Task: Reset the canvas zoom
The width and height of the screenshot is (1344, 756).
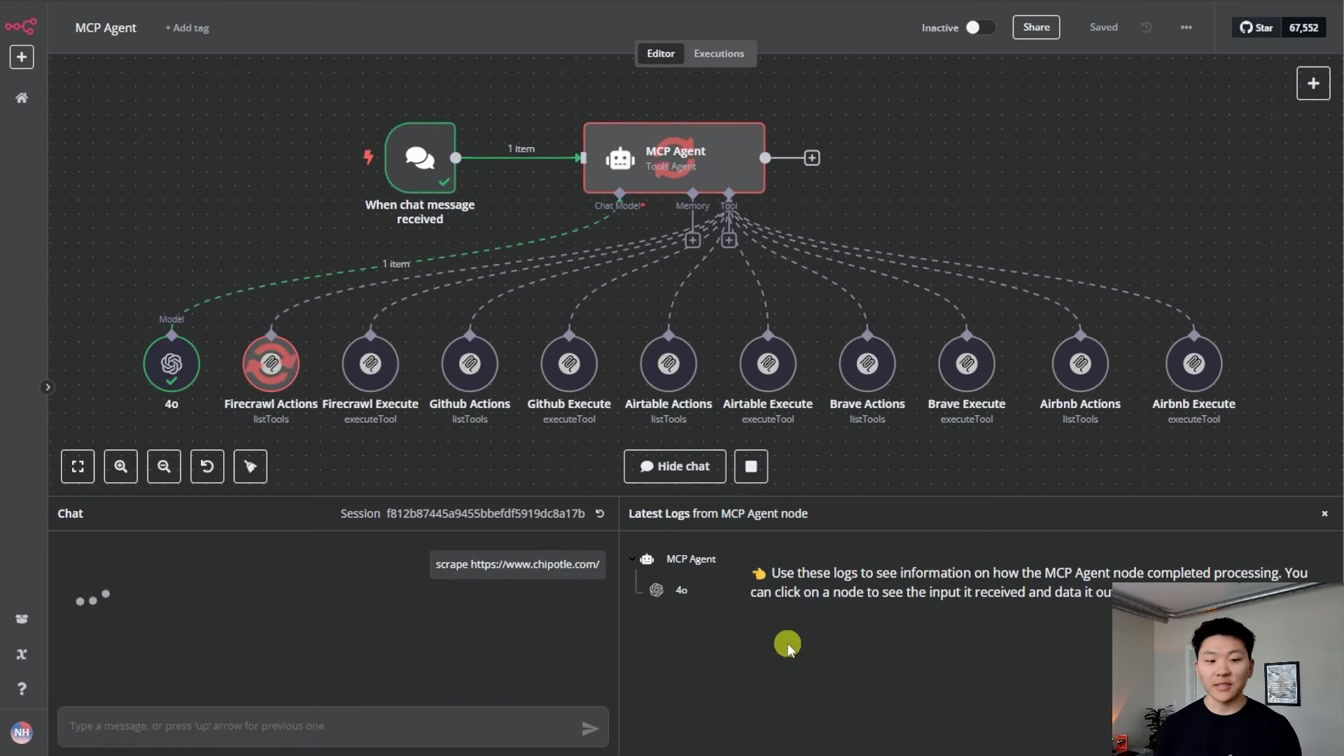Action: click(207, 466)
